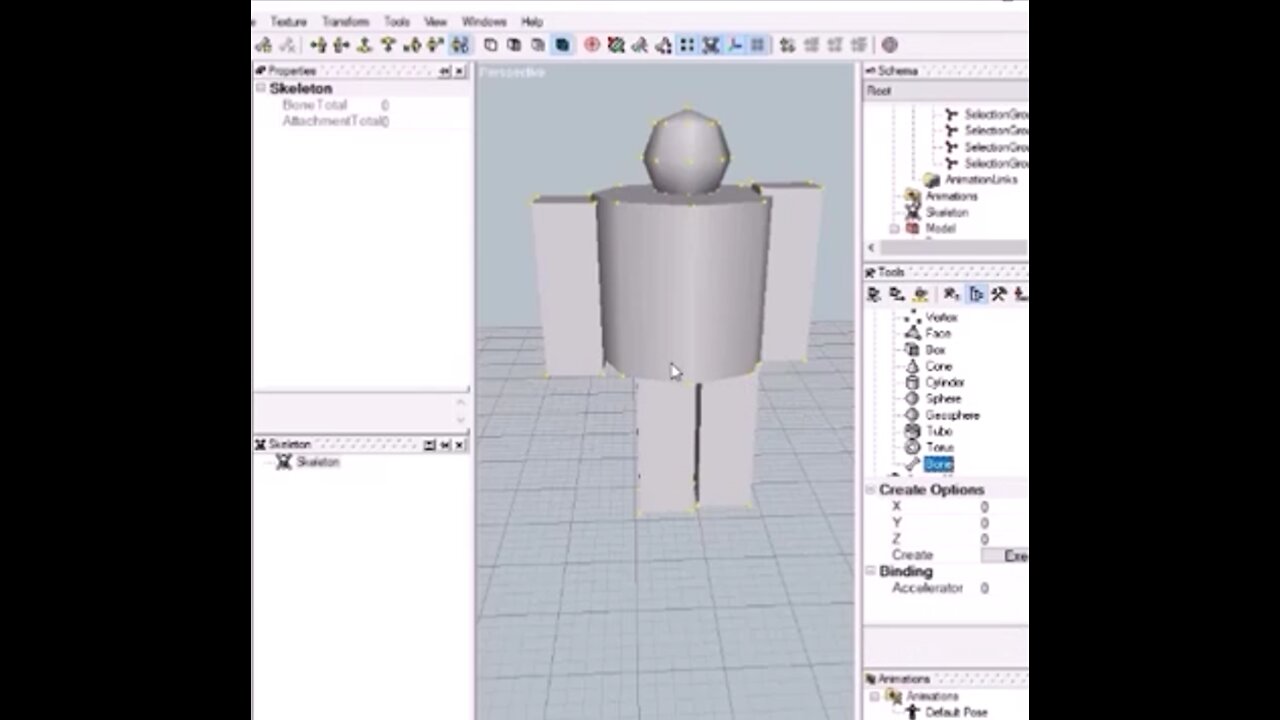Click the Properties description scroll-down arrow
Viewport: 1280px width, 720px height.
point(460,420)
